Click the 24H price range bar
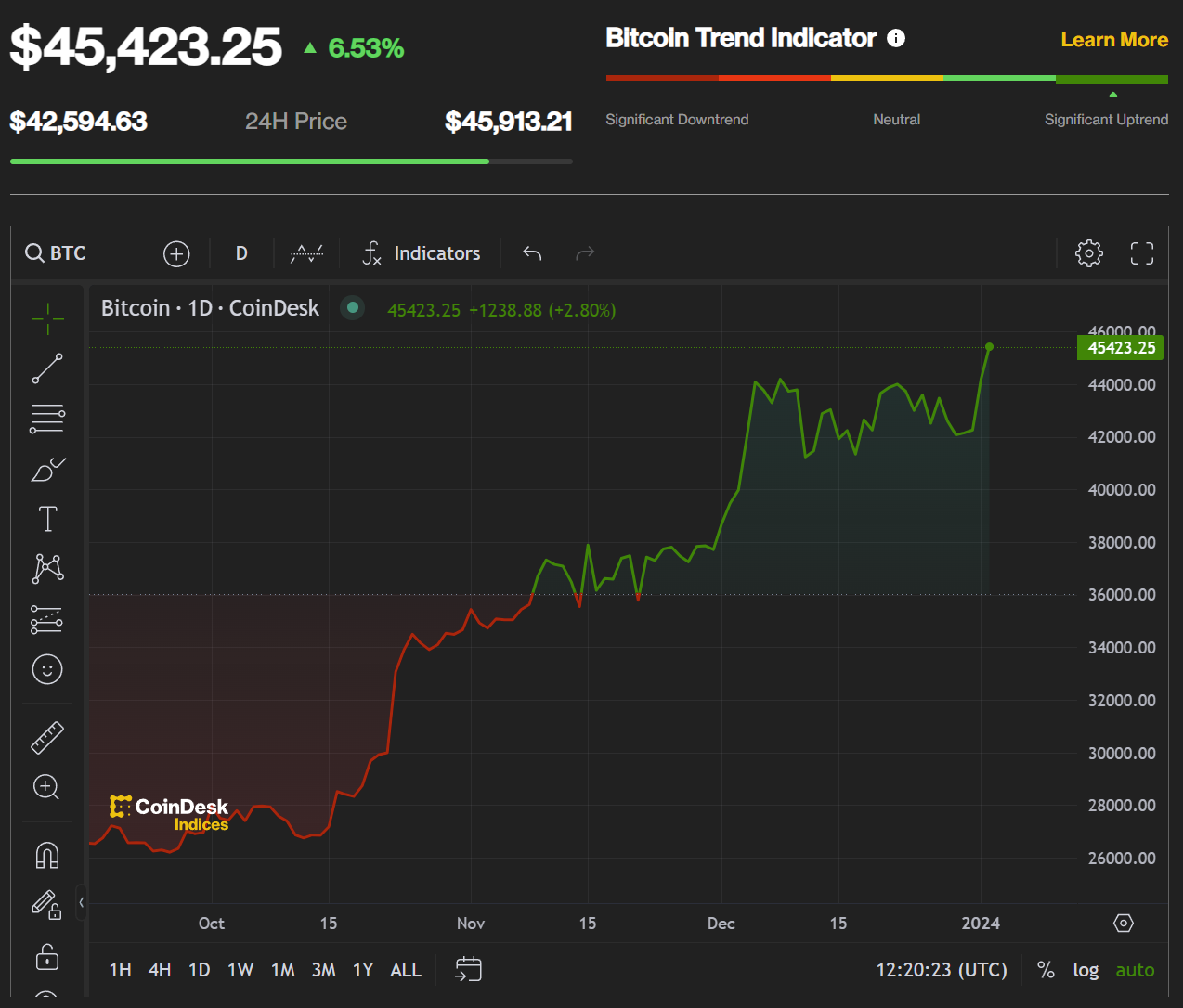The image size is (1183, 1008). click(291, 162)
